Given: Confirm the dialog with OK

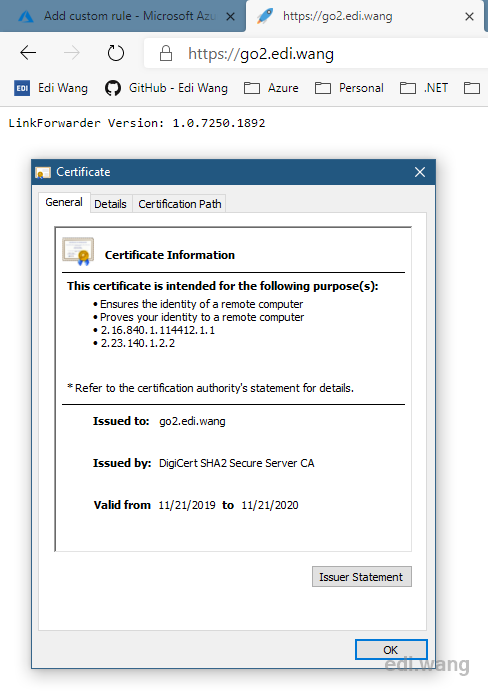Looking at the screenshot, I should 391,650.
